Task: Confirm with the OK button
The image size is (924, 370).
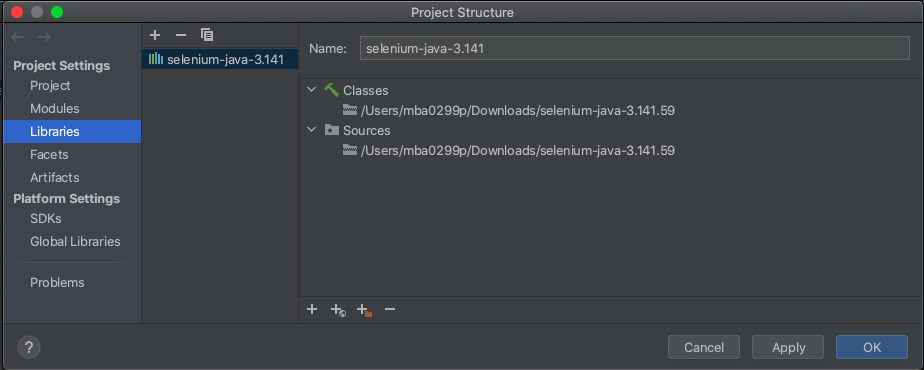Action: click(x=872, y=347)
